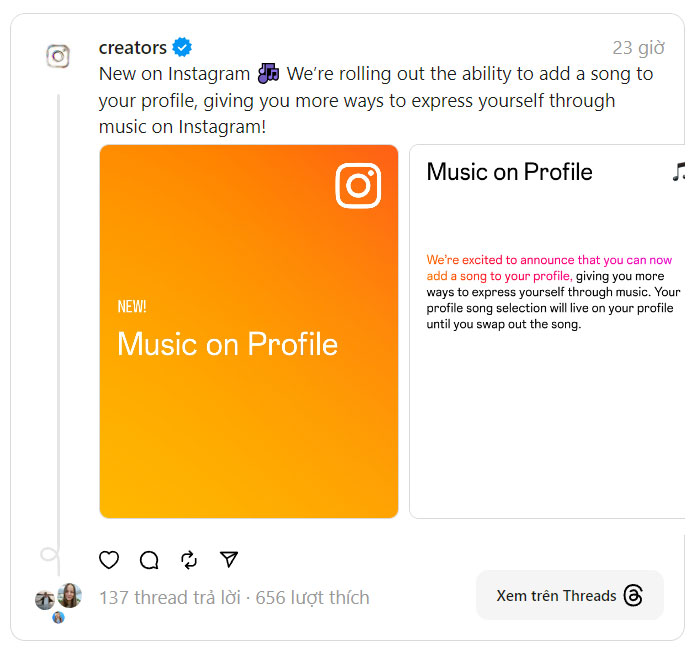Click the pink highlighted announcement text
700x655 pixels.
[x=549, y=267]
